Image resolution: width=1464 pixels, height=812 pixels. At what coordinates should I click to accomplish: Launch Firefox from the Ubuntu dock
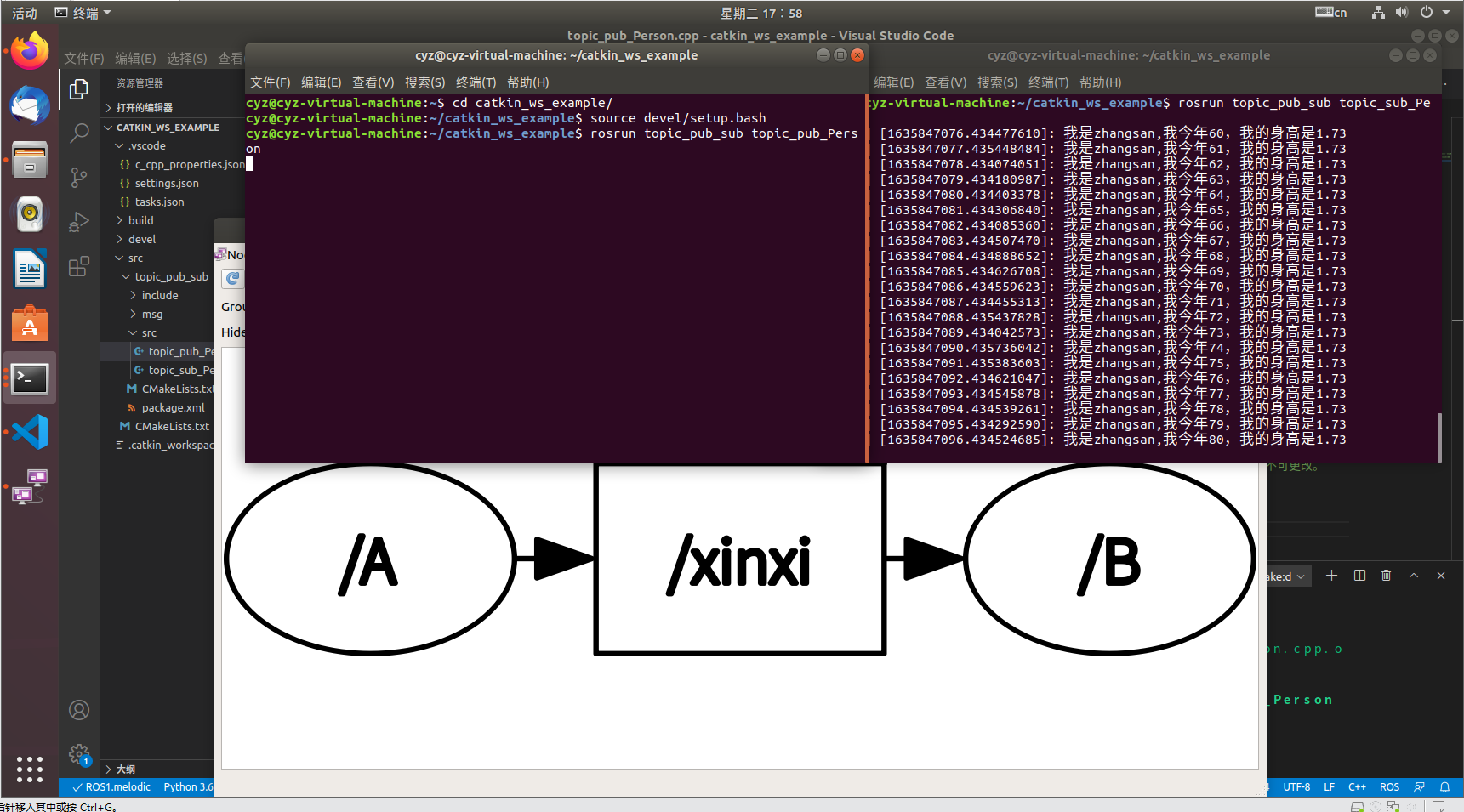pos(30,51)
